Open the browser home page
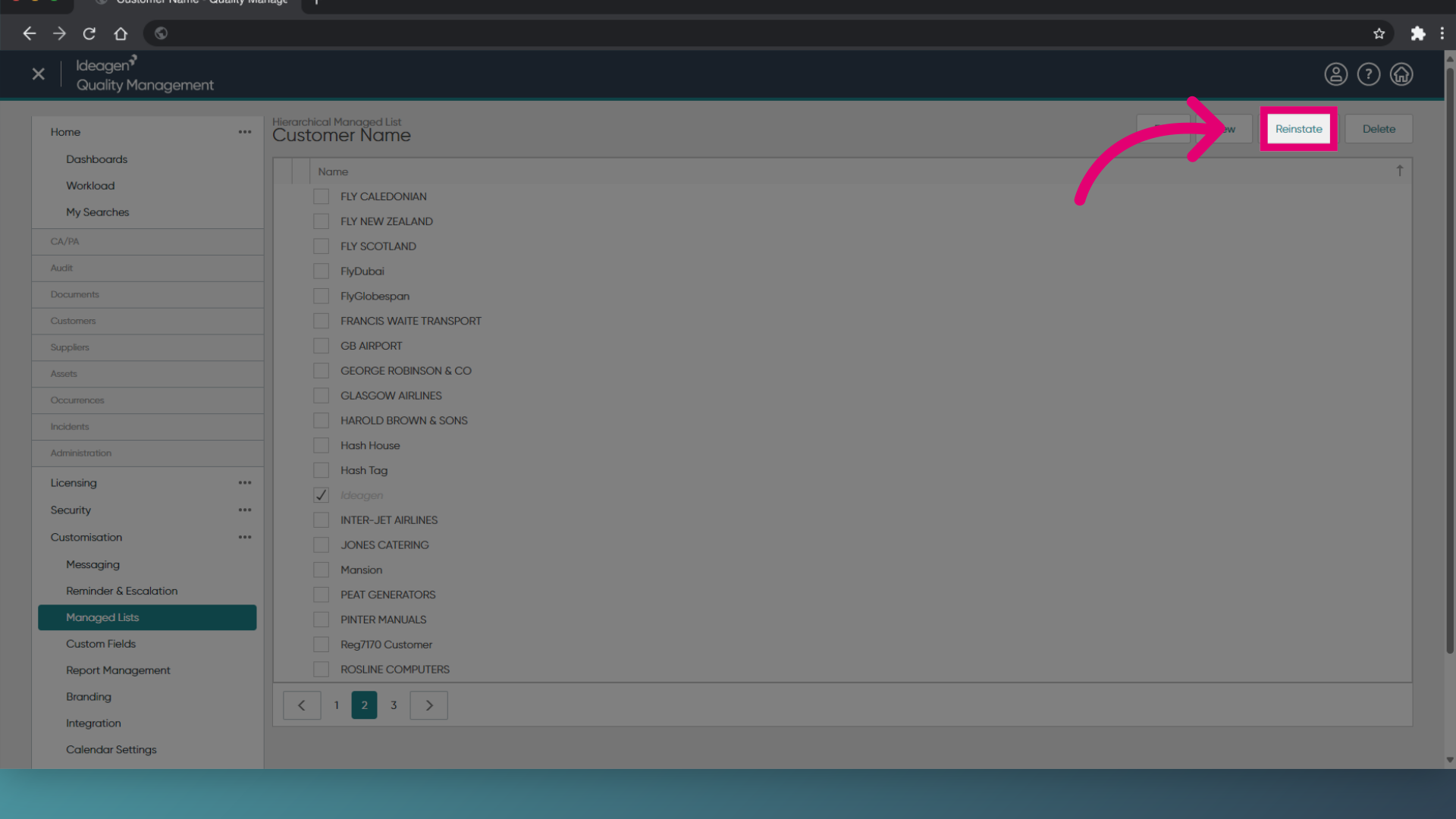Image resolution: width=1456 pixels, height=819 pixels. (x=121, y=33)
